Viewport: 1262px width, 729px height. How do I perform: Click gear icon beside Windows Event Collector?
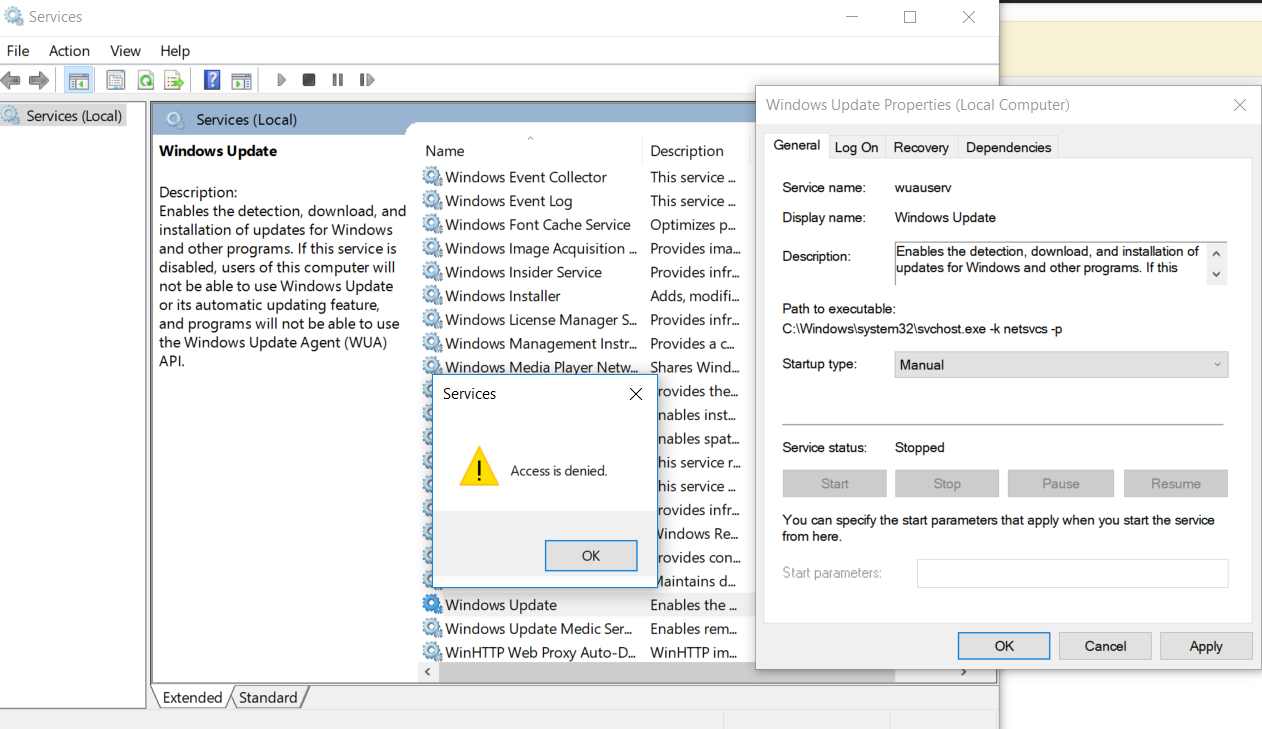pos(432,177)
